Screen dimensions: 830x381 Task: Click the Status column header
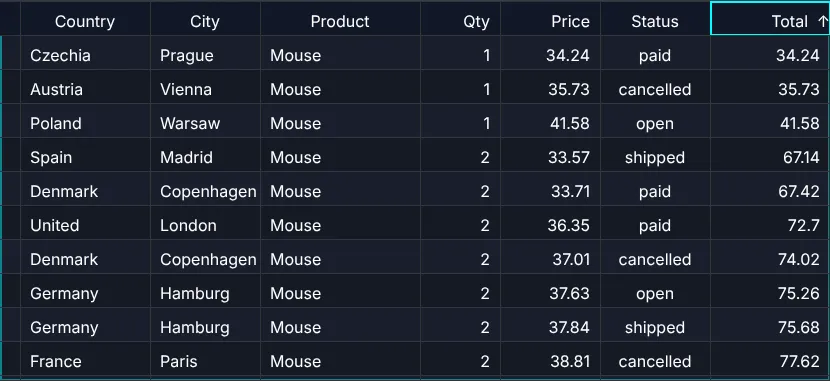click(655, 19)
